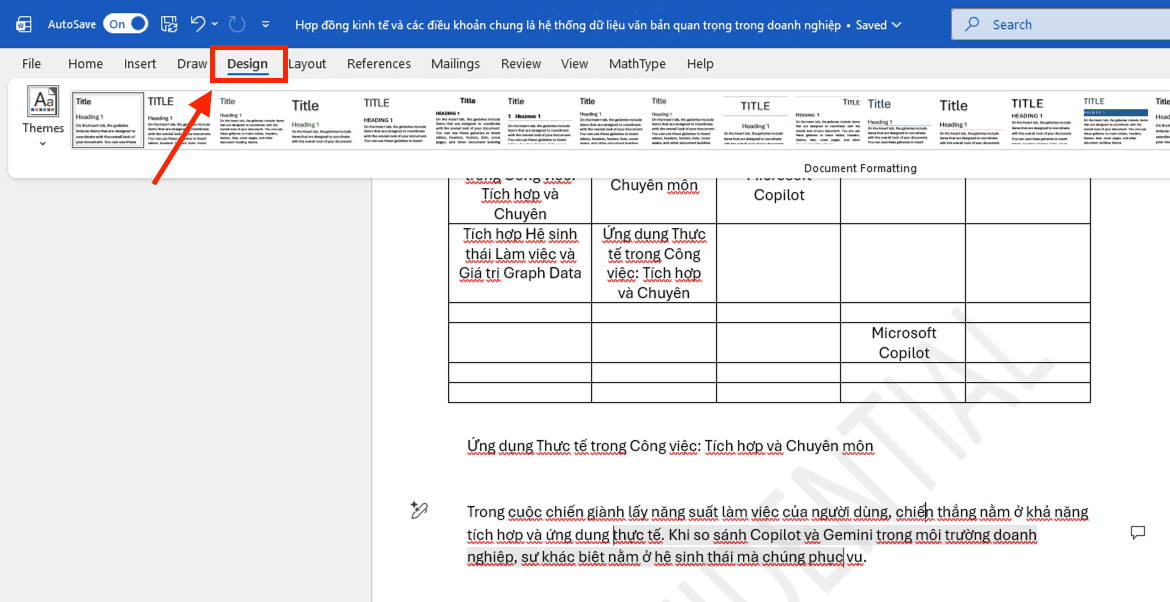The height and width of the screenshot is (602, 1170).
Task: Click the Save icon in title bar
Action: [169, 24]
